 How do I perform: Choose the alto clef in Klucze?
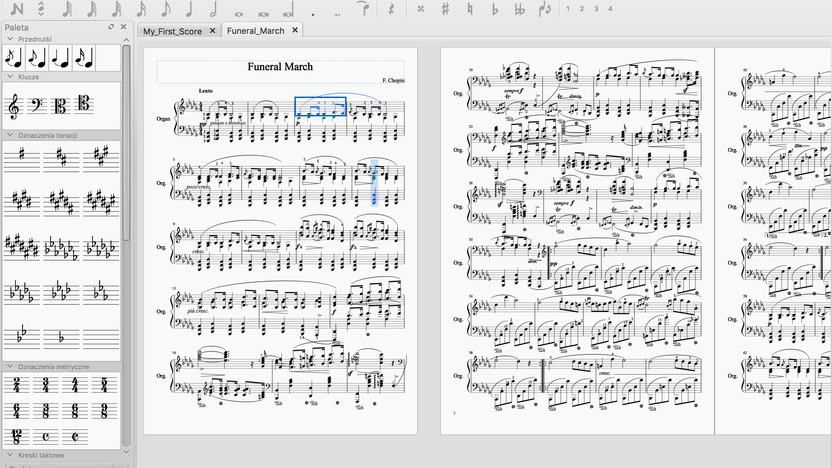(60, 106)
